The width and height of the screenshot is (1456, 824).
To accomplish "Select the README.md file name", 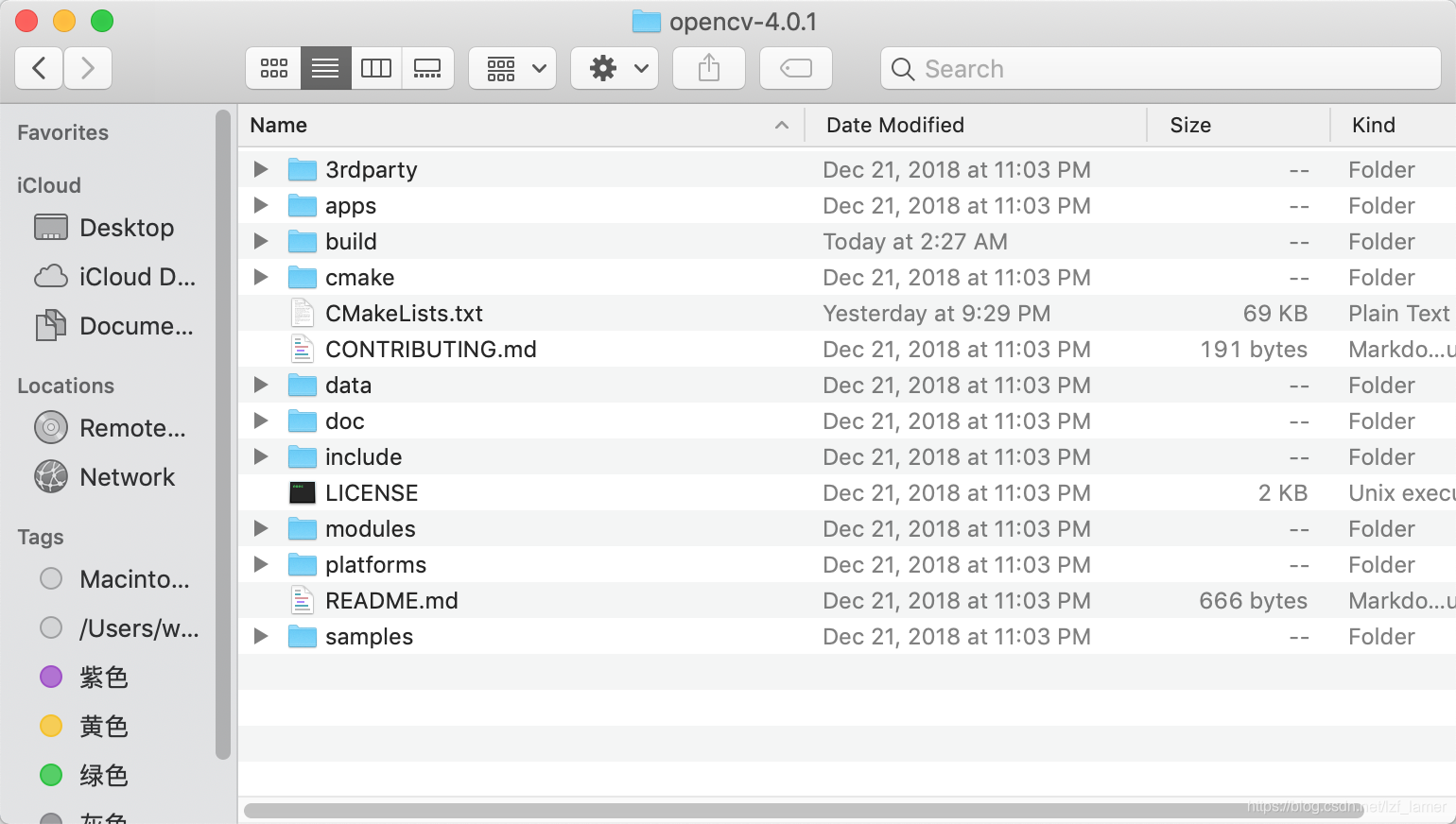I will pyautogui.click(x=391, y=600).
